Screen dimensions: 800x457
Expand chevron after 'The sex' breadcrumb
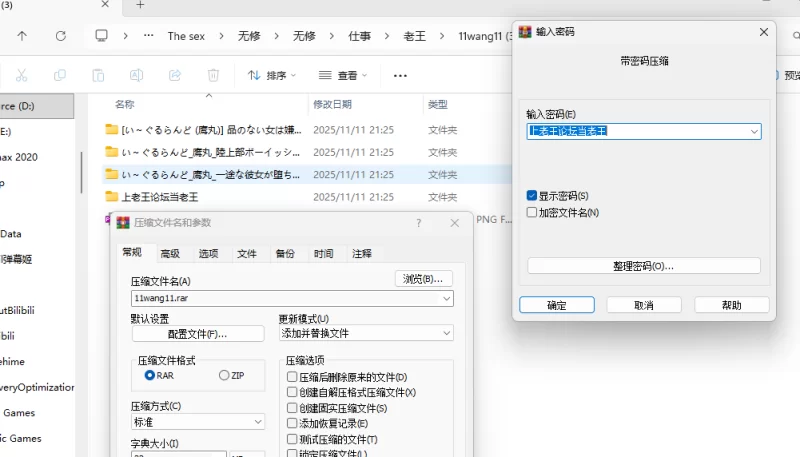(x=221, y=36)
